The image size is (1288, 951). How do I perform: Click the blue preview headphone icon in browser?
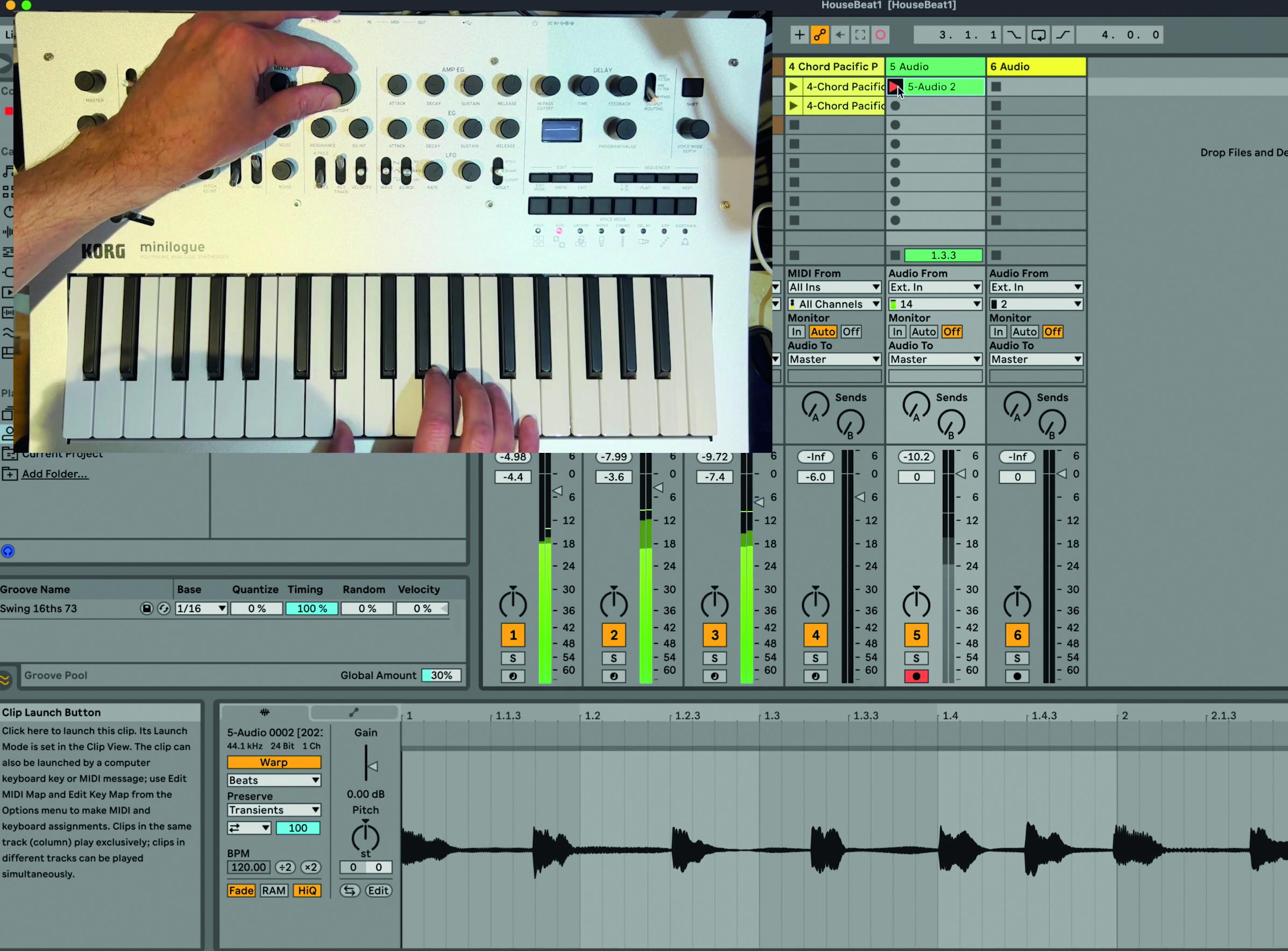pyautogui.click(x=8, y=551)
